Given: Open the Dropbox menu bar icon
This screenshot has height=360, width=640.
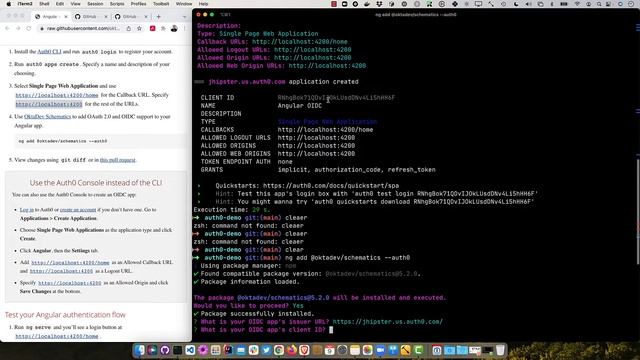Looking at the screenshot, I should click(380, 4).
